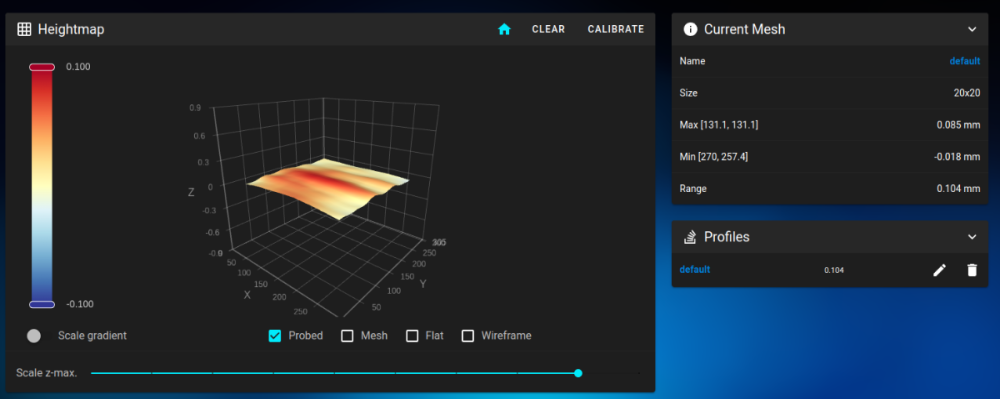This screenshot has width=1000, height=399.
Task: Delete the default profile with trash icon
Action: tap(972, 270)
